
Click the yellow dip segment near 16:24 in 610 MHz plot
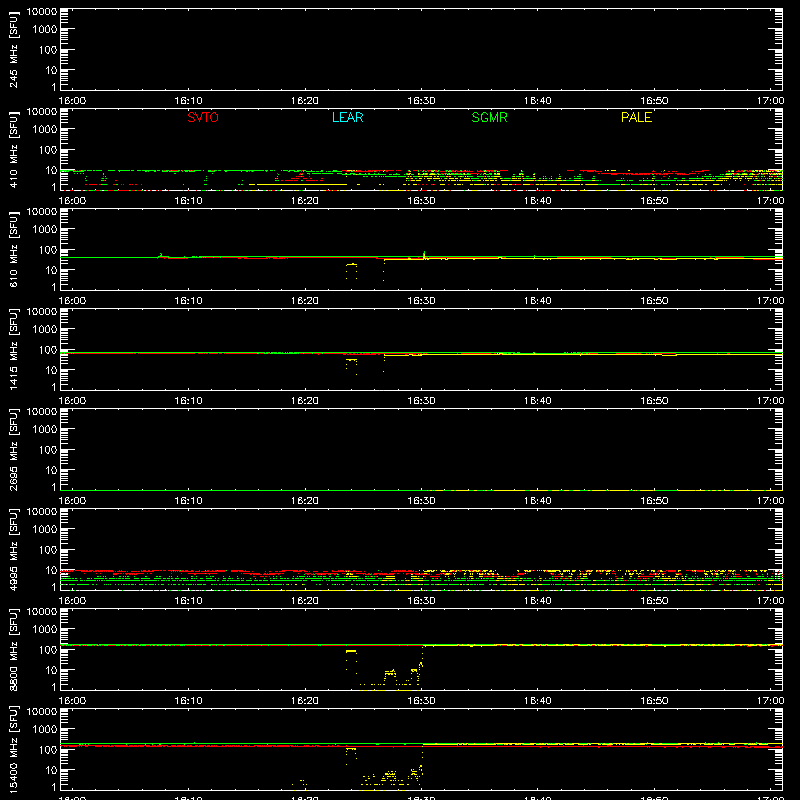[x=352, y=265]
